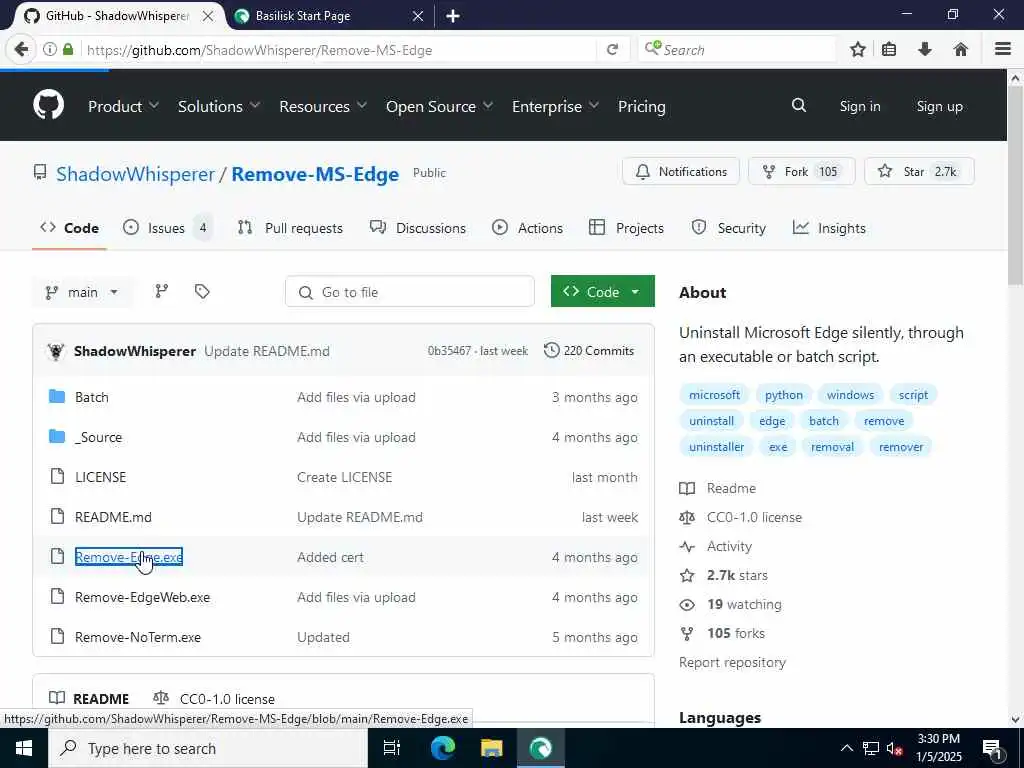The height and width of the screenshot is (768, 1024).
Task: Click the Pricing link in the header
Action: tap(641, 106)
